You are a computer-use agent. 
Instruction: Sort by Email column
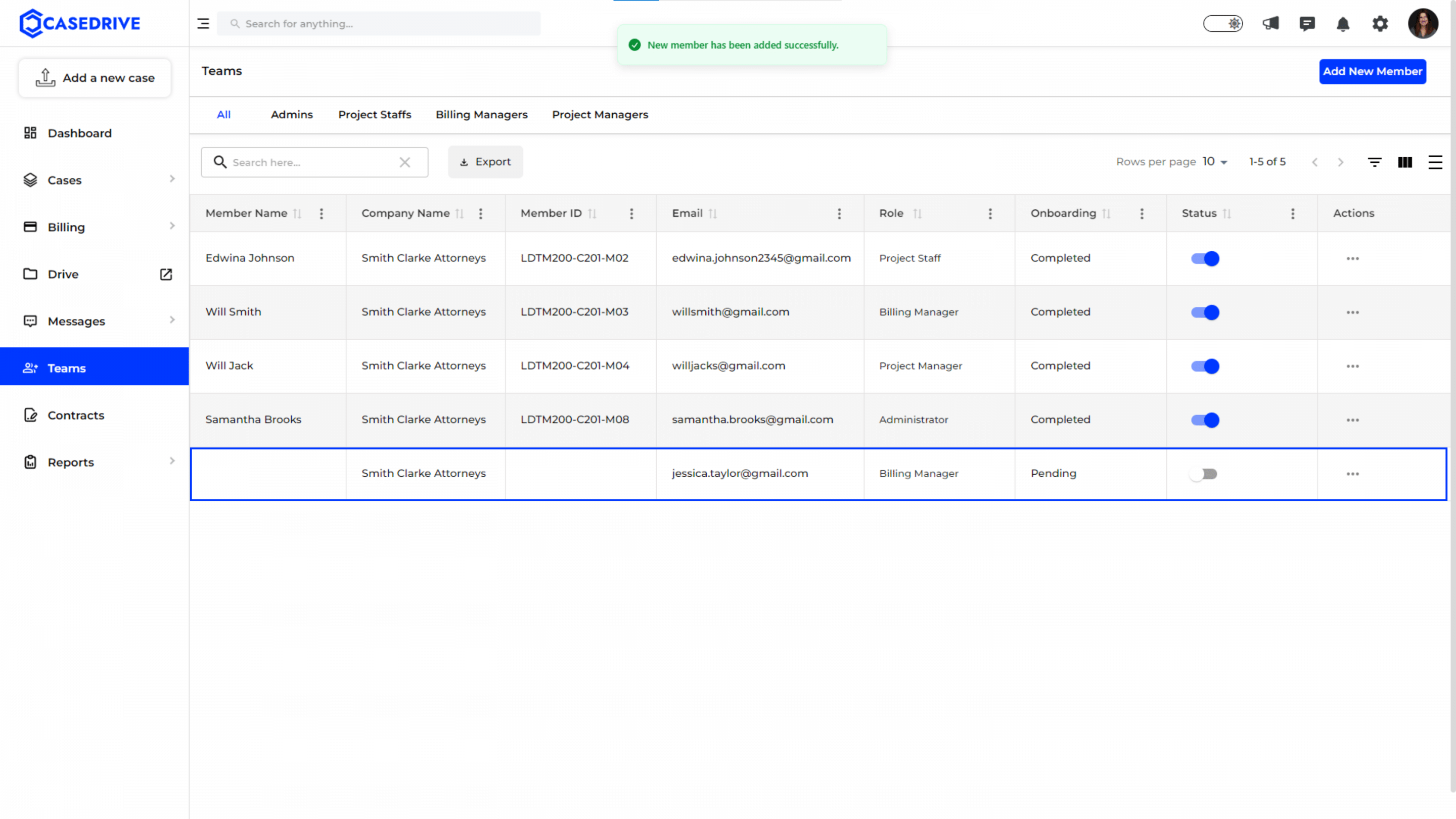(713, 214)
